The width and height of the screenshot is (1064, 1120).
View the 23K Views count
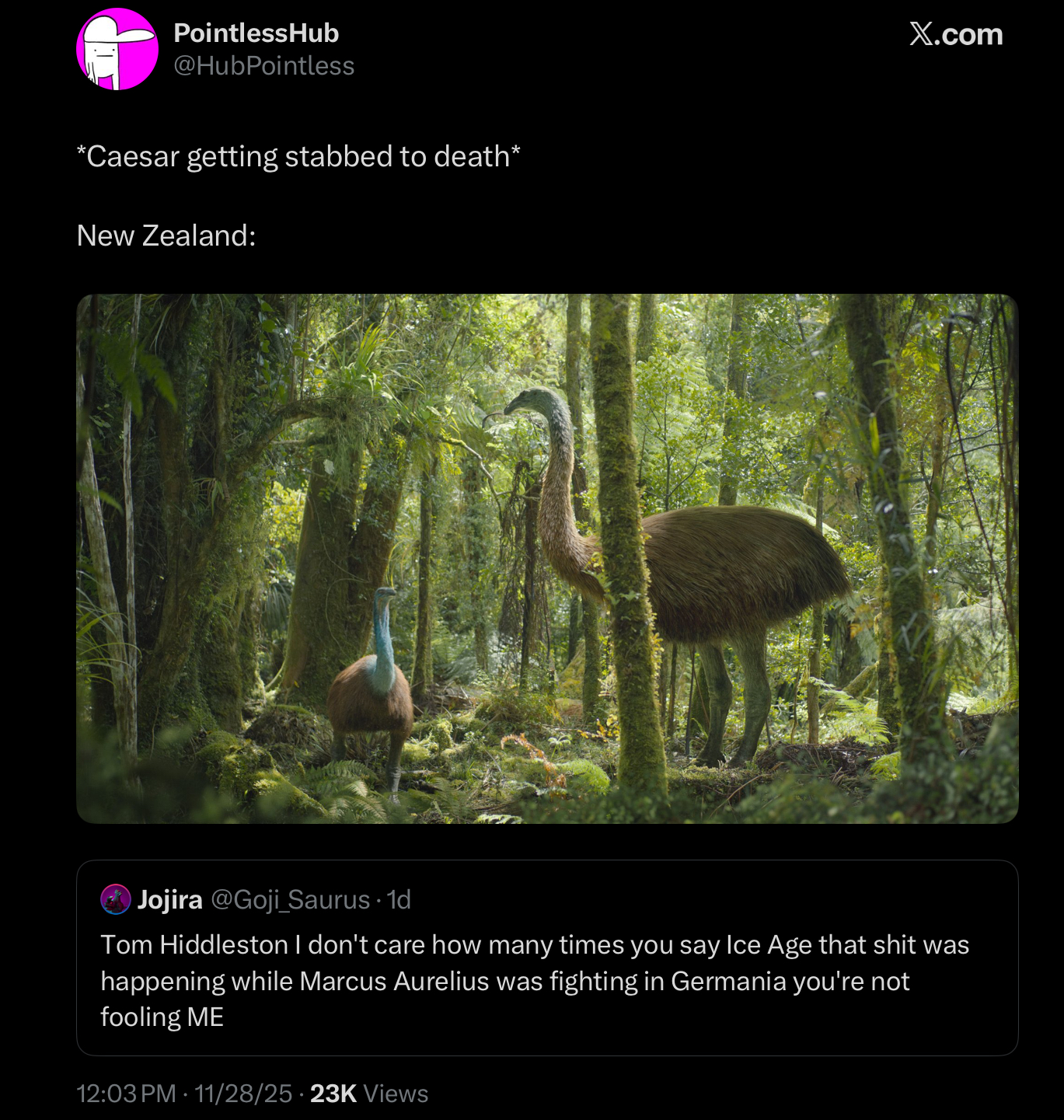(x=369, y=1094)
